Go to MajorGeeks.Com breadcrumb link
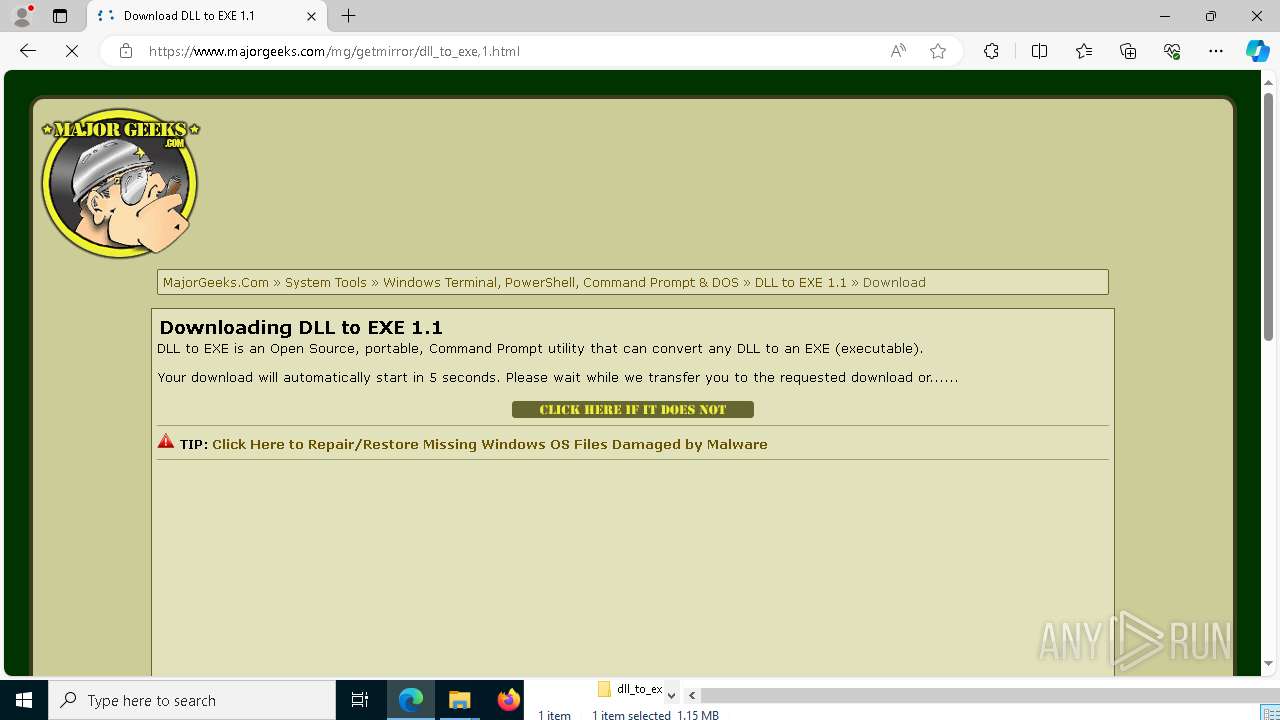This screenshot has height=720, width=1280. [x=216, y=282]
